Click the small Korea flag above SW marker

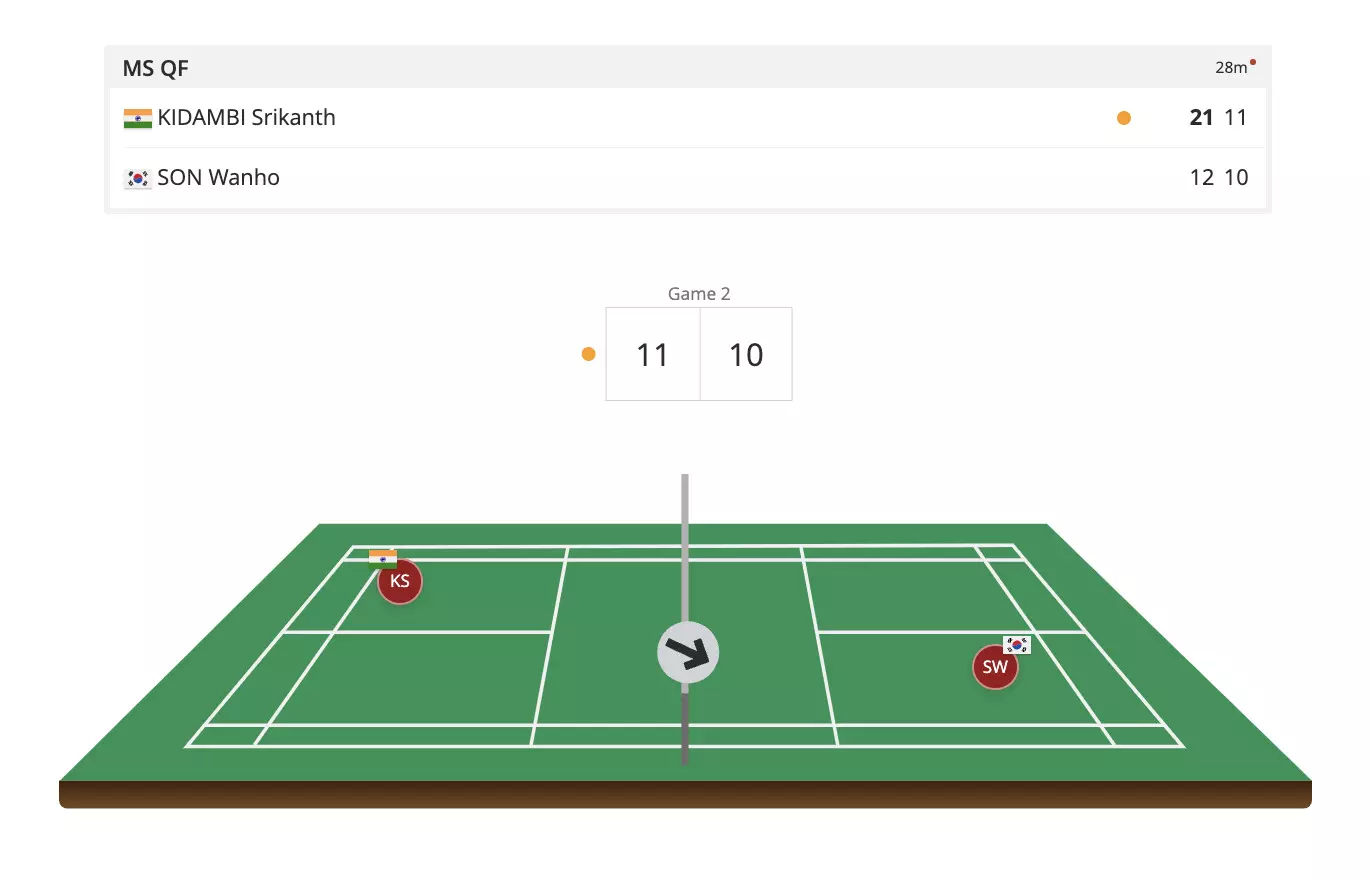(x=1017, y=645)
